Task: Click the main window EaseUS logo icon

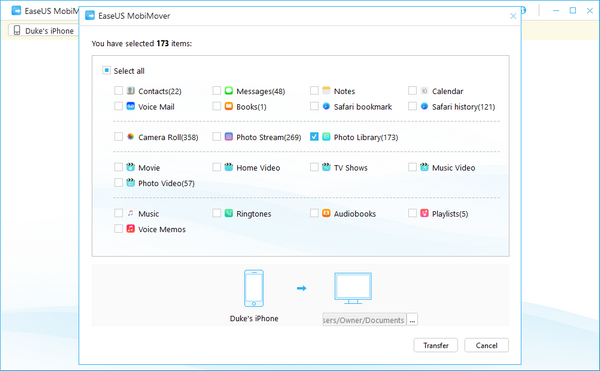Action: tap(16, 11)
